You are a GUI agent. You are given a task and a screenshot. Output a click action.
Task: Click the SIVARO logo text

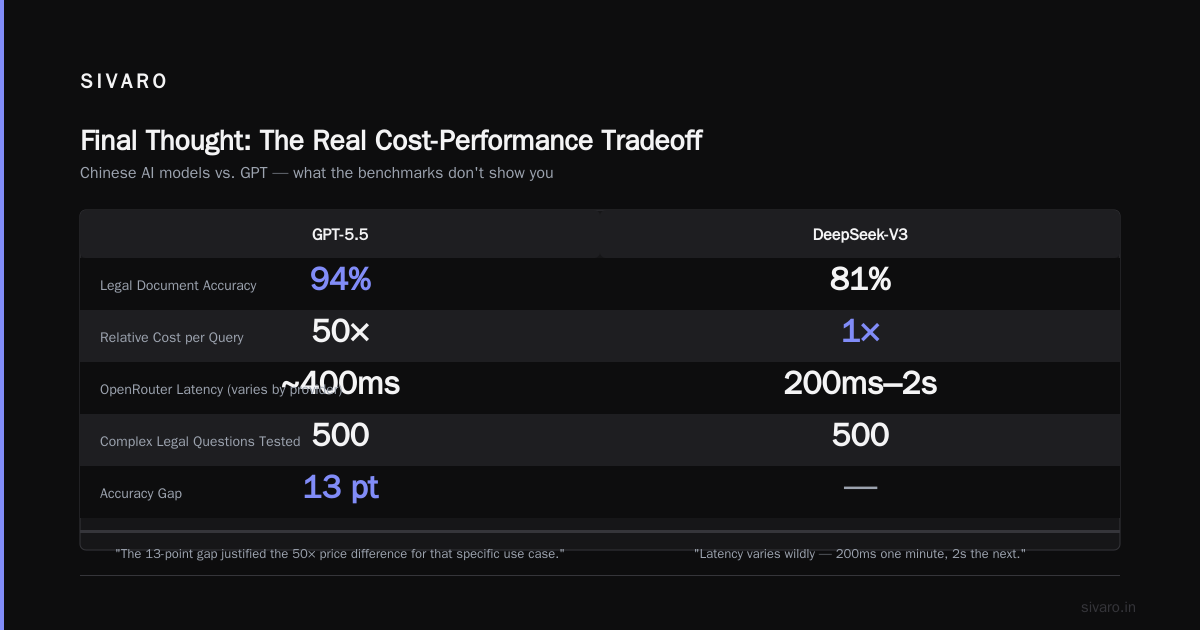tap(124, 82)
